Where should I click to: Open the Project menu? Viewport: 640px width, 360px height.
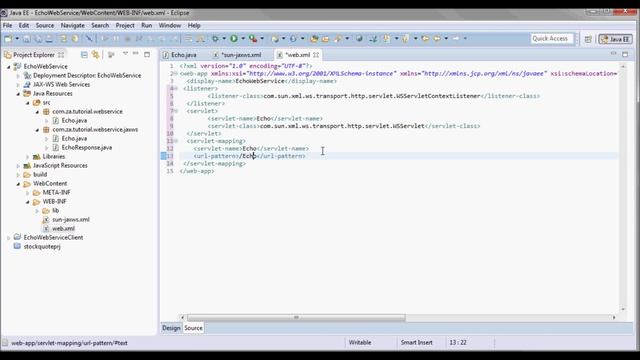coord(125,25)
